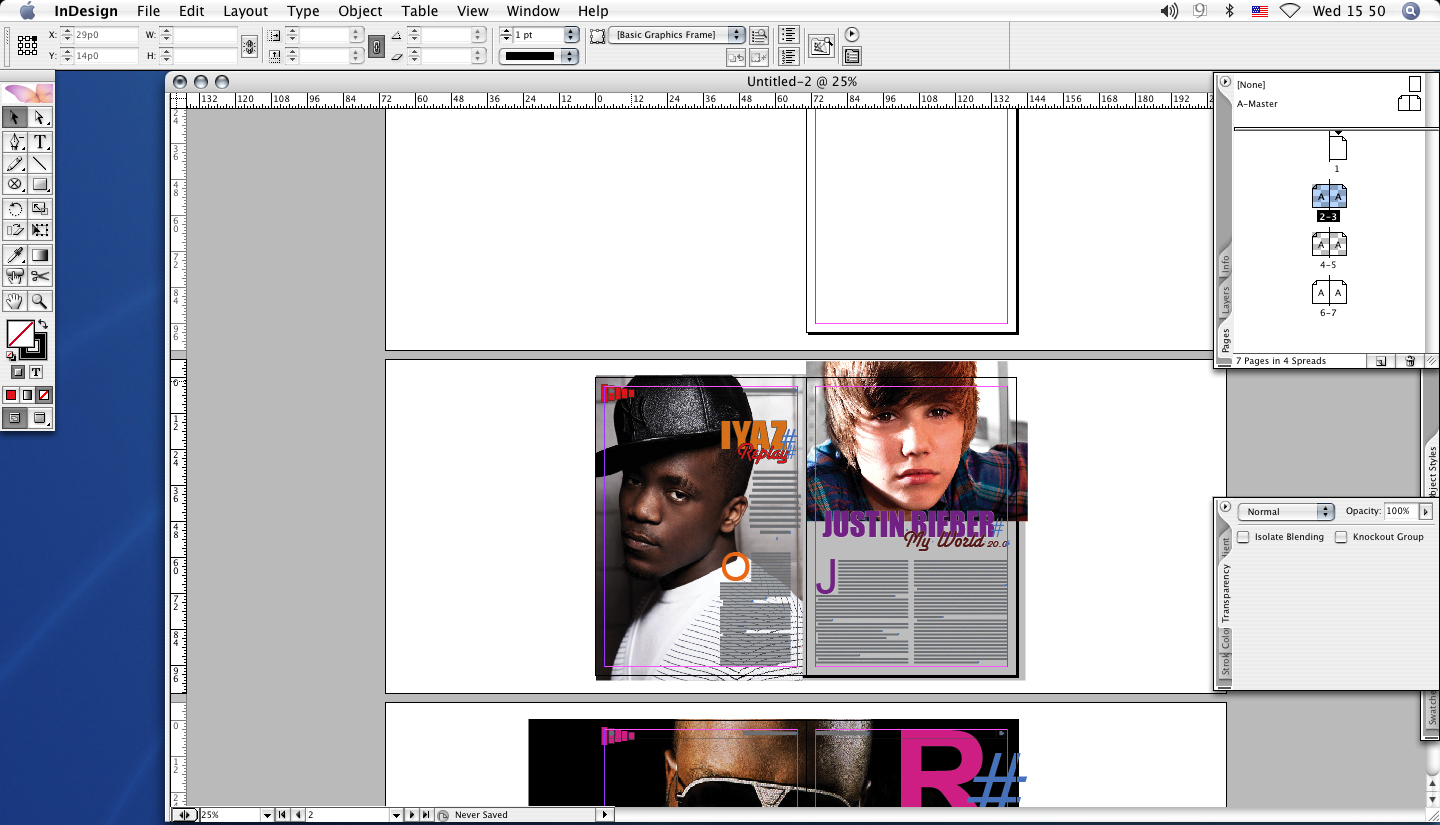This screenshot has width=1440, height=825.
Task: Enable Knockout Group checkbox
Action: pos(1341,537)
